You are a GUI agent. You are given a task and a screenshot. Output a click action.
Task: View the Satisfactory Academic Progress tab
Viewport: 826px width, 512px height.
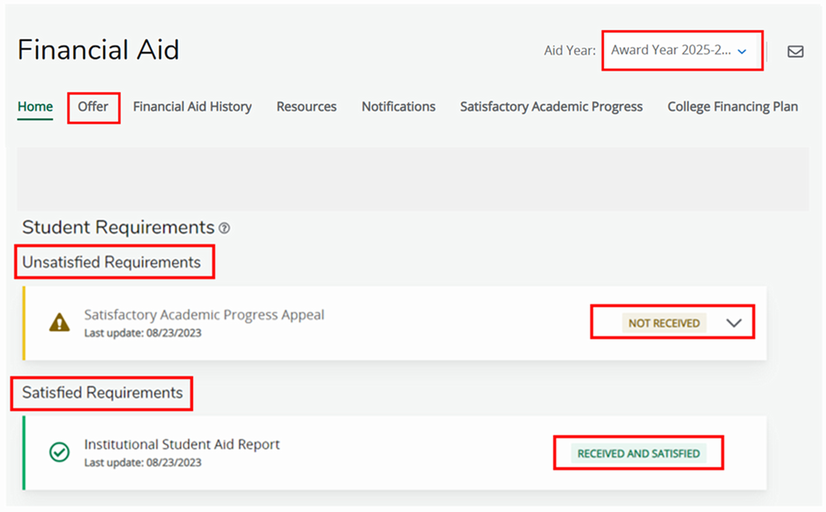click(551, 106)
